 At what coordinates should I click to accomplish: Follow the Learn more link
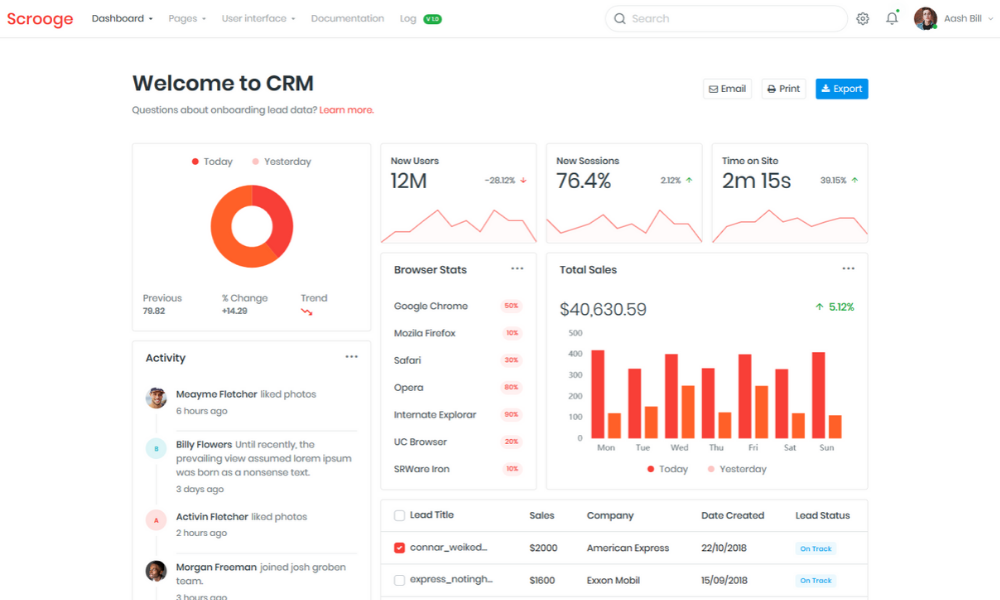[x=346, y=110]
